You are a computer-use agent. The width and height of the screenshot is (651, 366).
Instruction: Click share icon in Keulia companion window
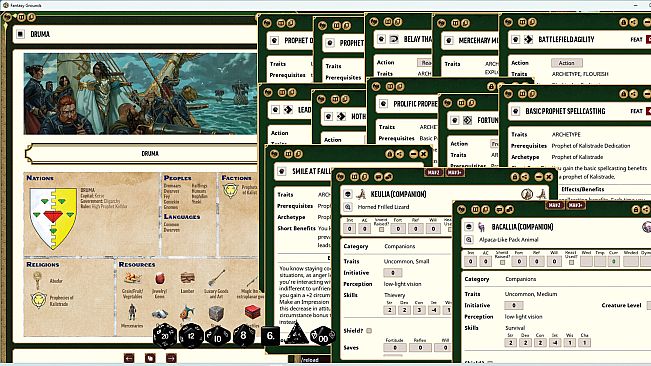click(525, 177)
